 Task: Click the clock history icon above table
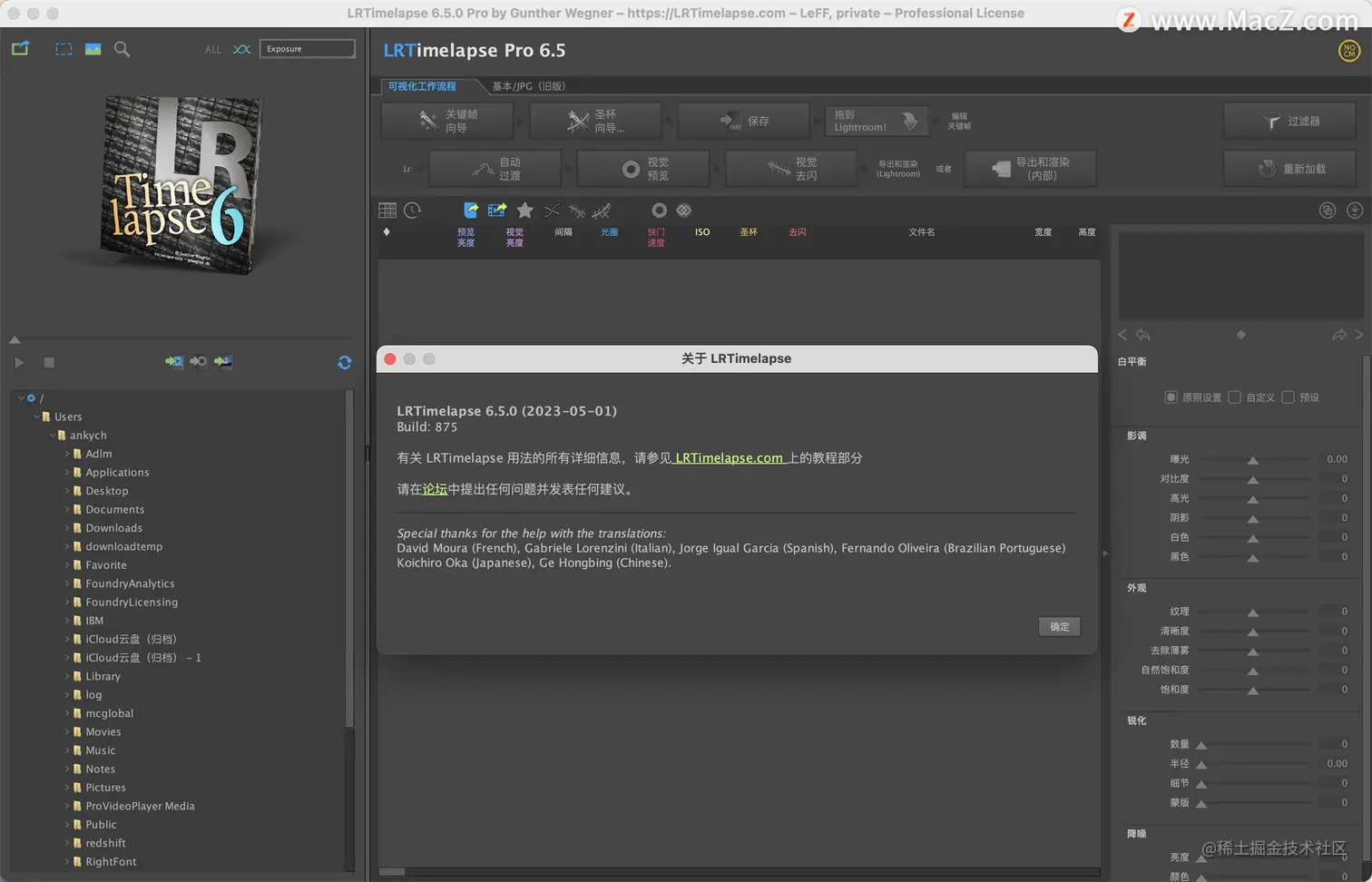413,211
